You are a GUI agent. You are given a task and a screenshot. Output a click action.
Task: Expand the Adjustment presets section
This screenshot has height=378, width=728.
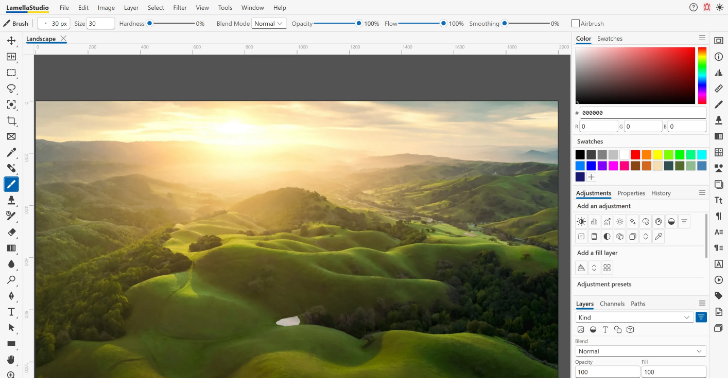click(604, 284)
